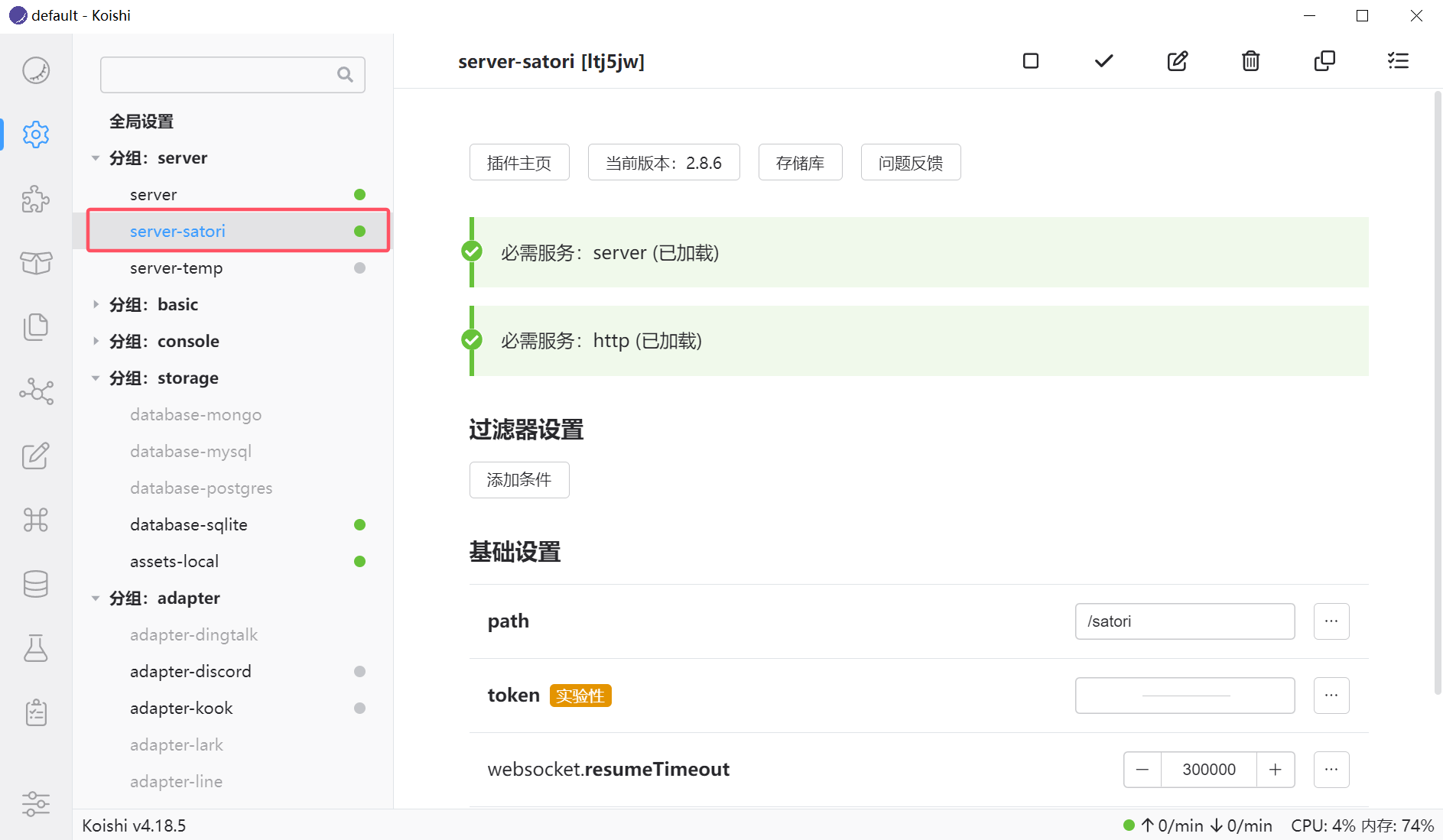Click the 实验性 badge next to token
Image resolution: width=1443 pixels, height=840 pixels.
click(580, 696)
